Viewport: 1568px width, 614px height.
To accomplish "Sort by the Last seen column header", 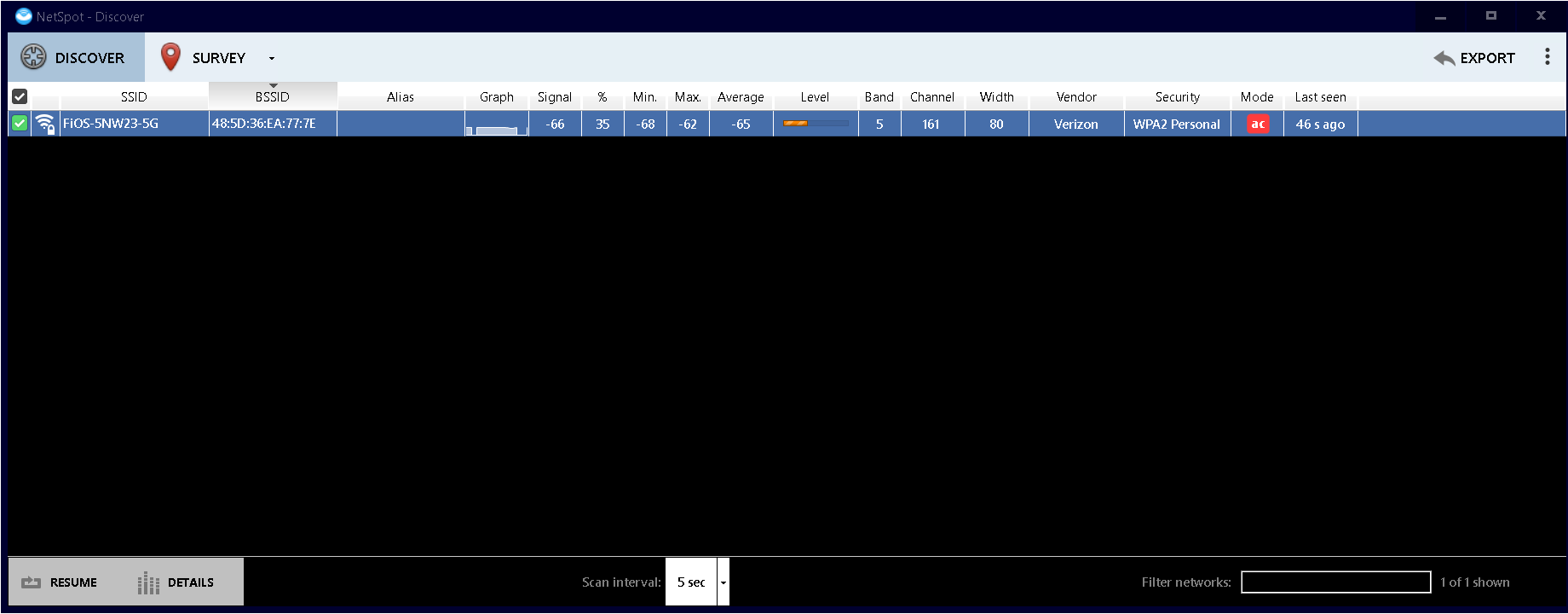I will click(x=1321, y=97).
